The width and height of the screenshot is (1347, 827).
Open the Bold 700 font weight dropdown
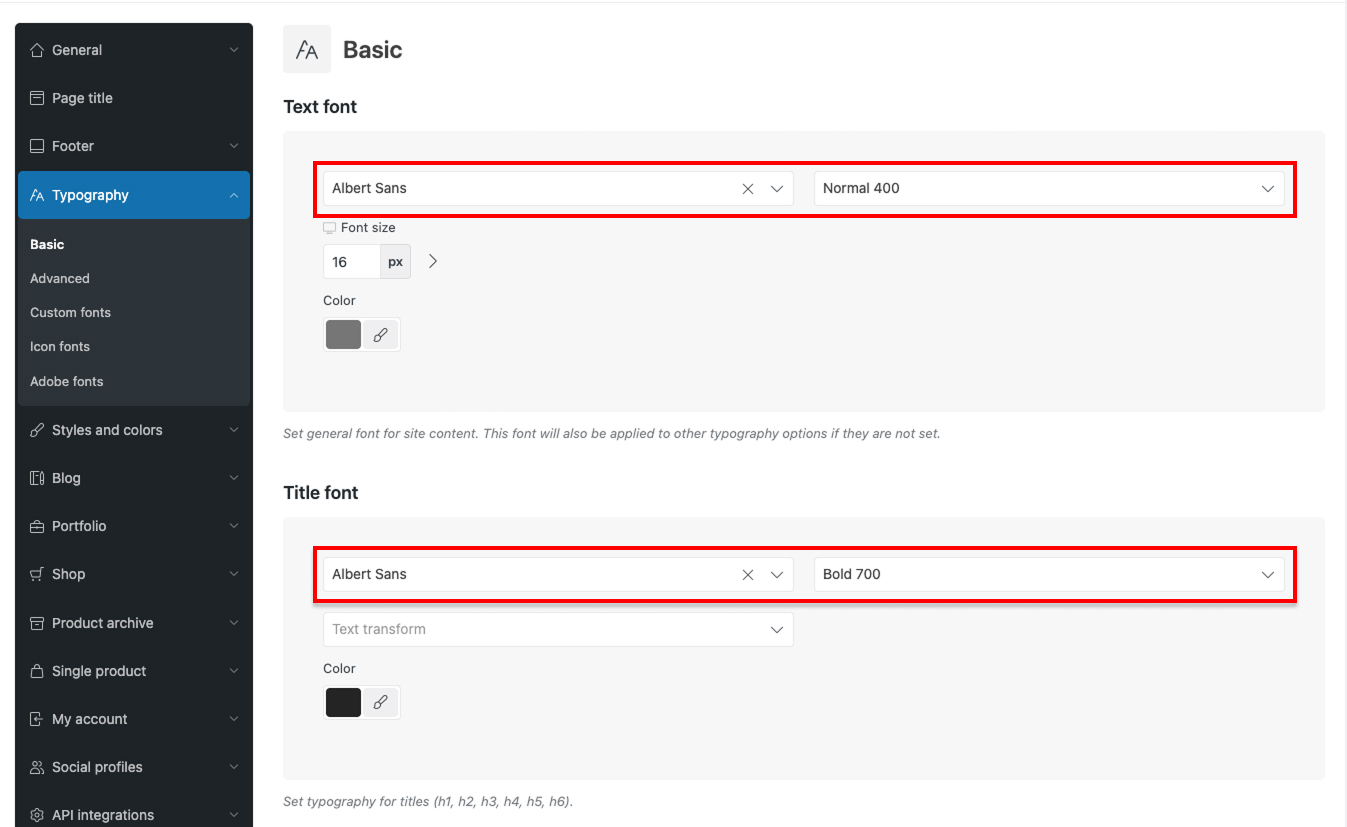pos(1048,575)
